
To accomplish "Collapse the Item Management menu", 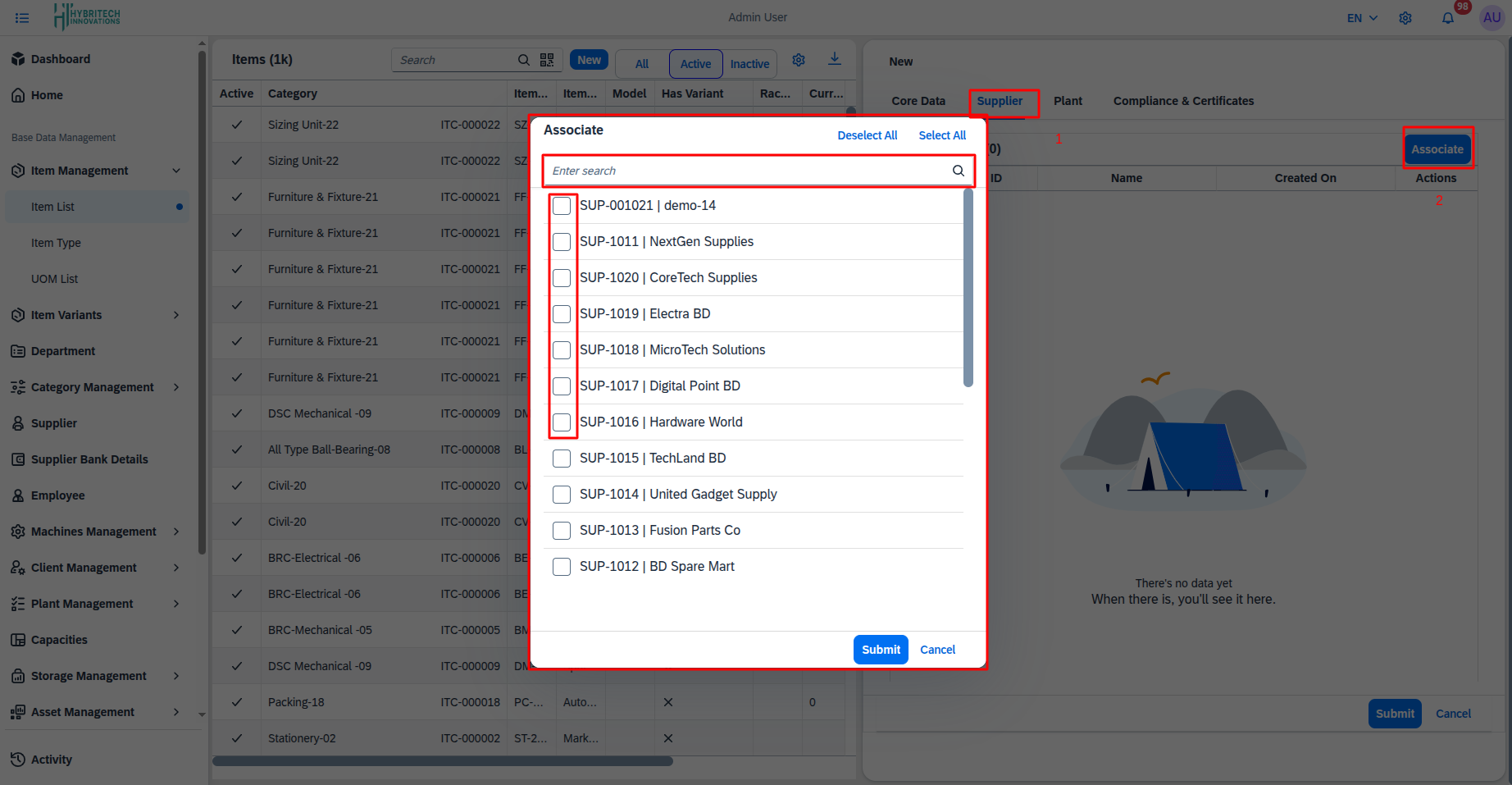I will (176, 171).
